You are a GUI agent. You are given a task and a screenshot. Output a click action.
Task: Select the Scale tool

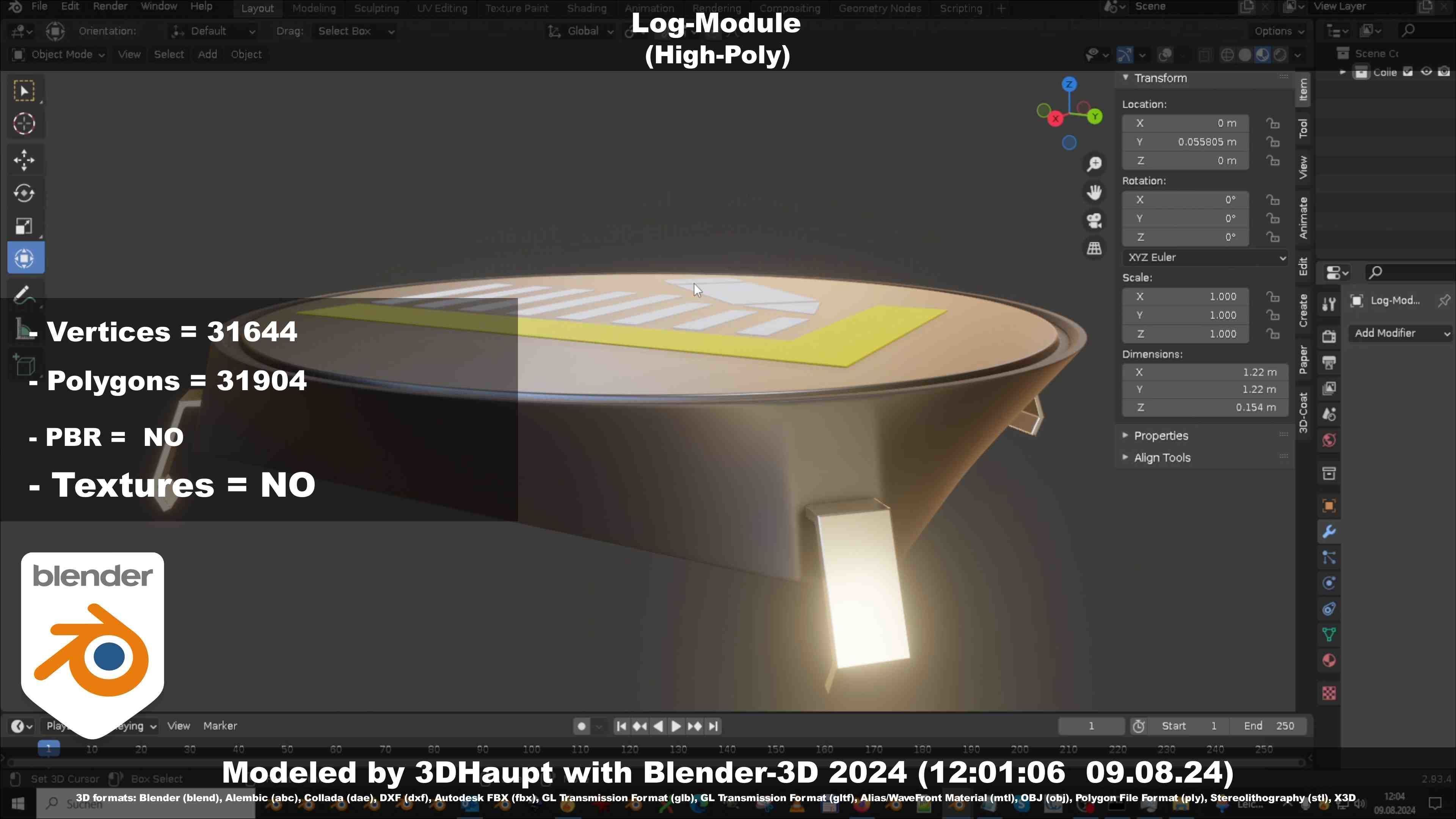(24, 226)
